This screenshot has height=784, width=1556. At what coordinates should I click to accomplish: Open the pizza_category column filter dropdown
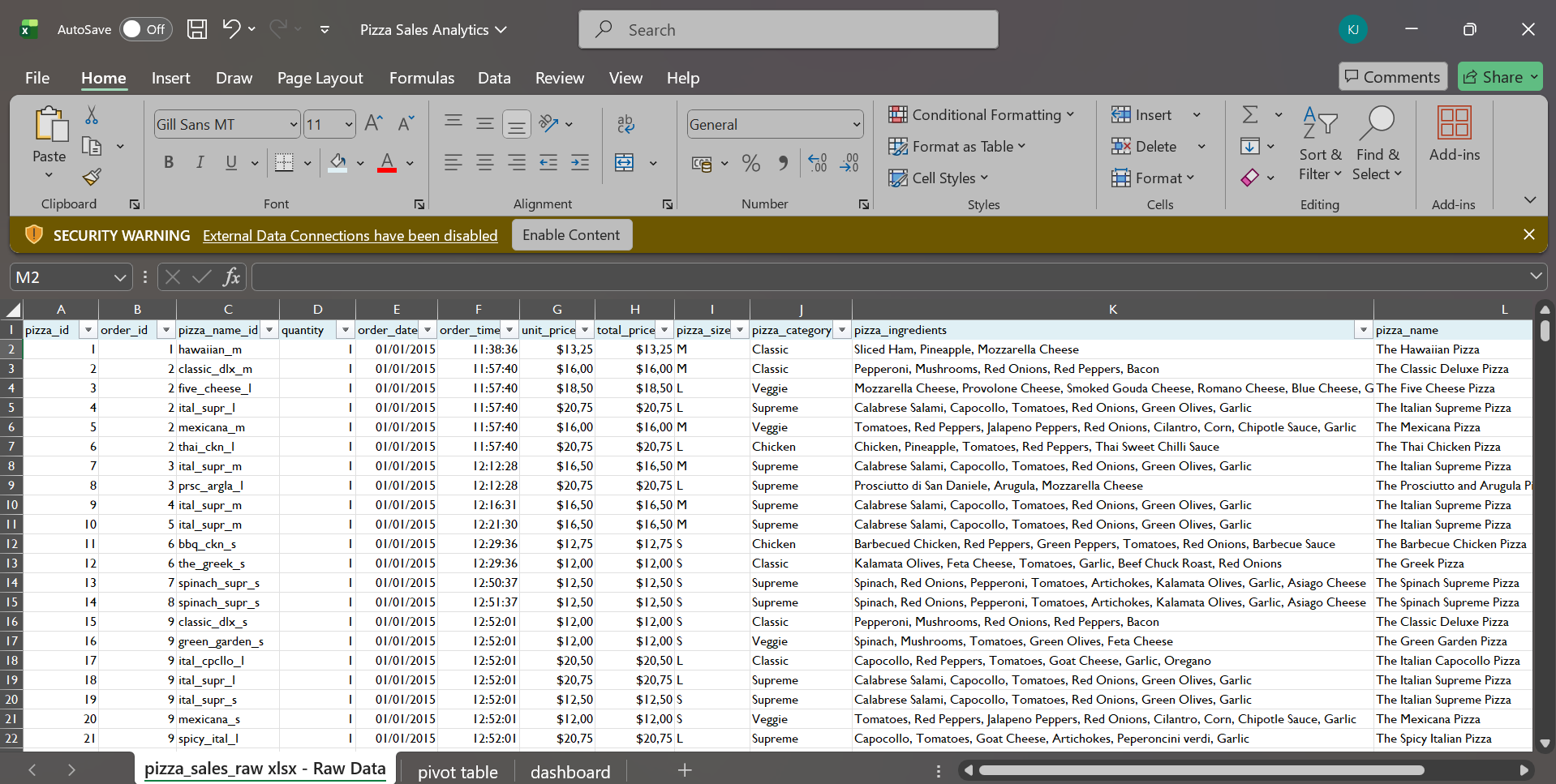pyautogui.click(x=842, y=330)
